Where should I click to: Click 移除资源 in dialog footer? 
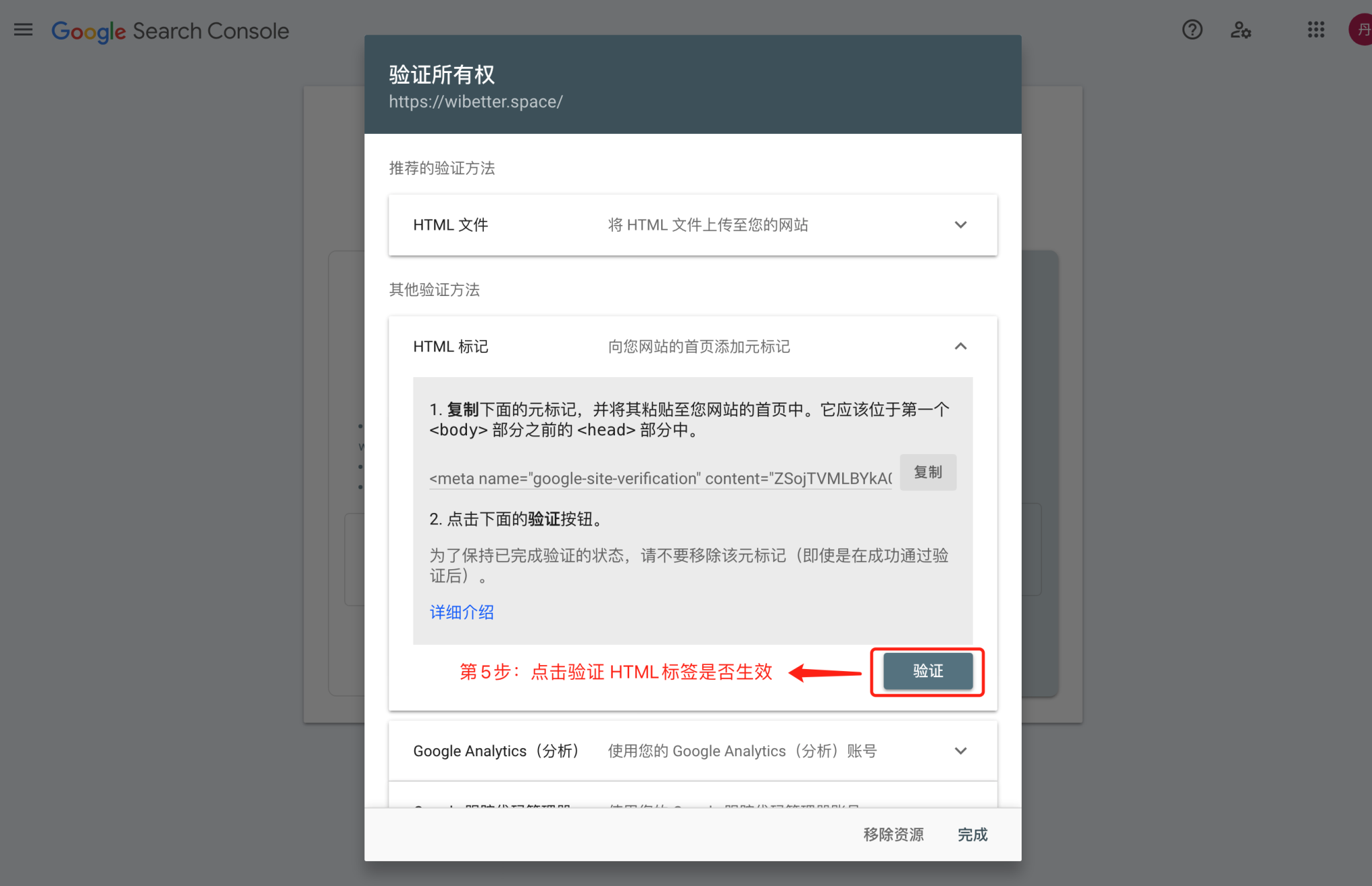(893, 834)
